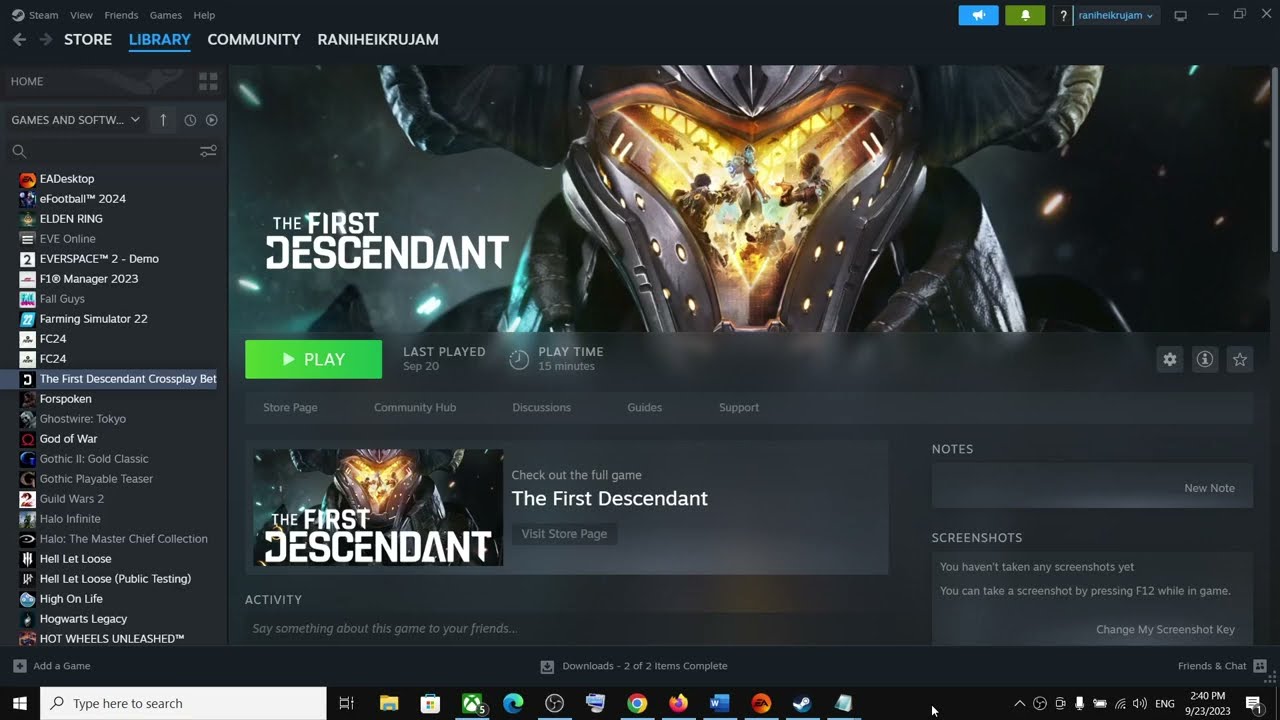The height and width of the screenshot is (720, 1280).
Task: Select Hogwarts Legacy in the game list
Action: pyautogui.click(x=83, y=619)
